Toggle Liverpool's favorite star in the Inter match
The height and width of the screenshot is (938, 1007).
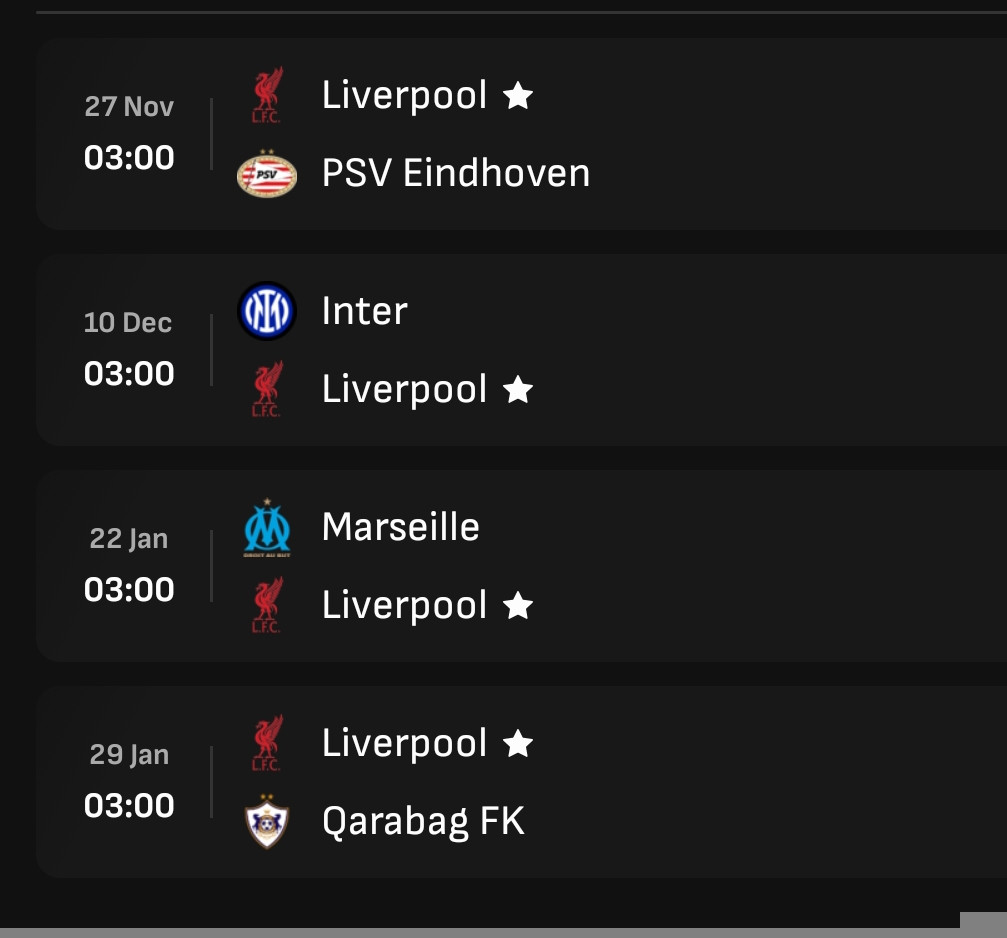coord(518,389)
